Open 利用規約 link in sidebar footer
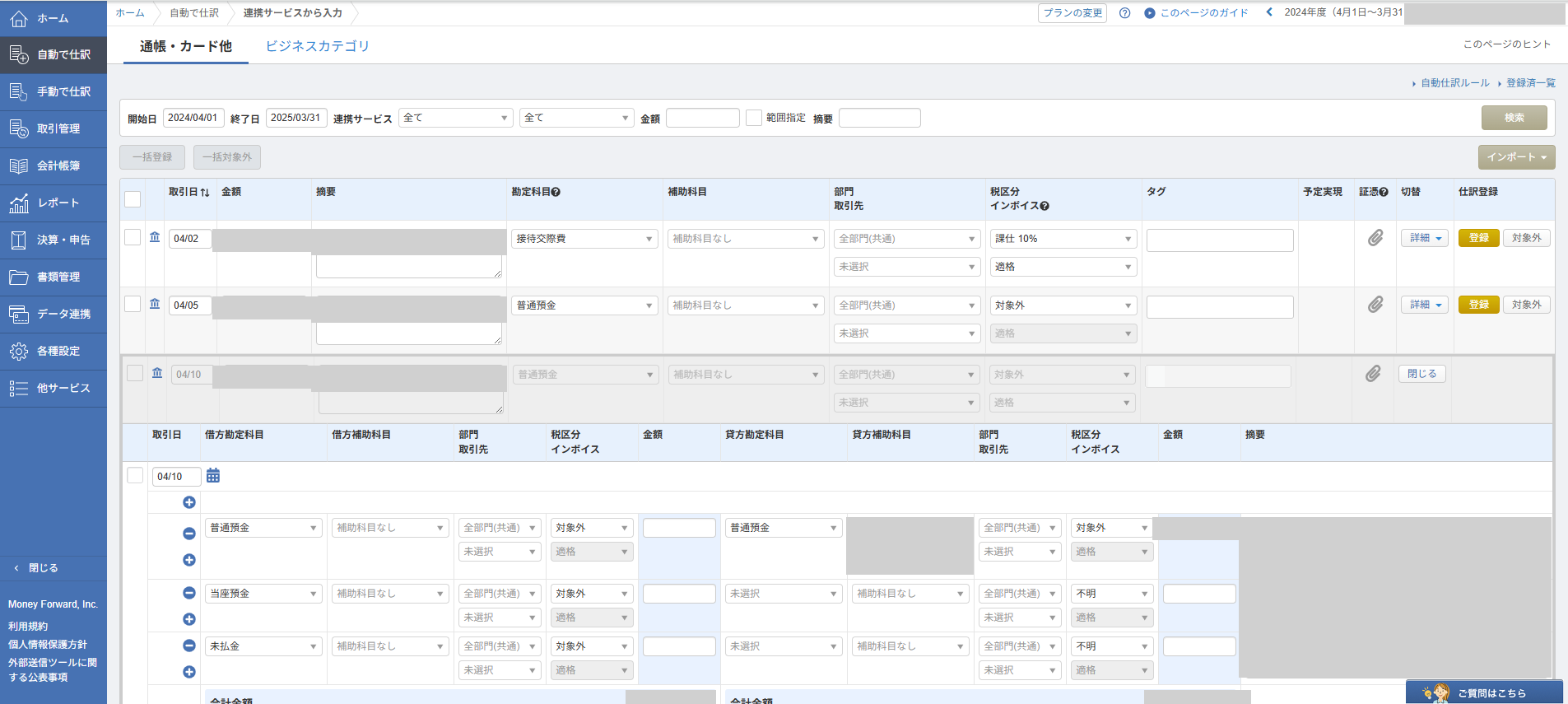 pyautogui.click(x=28, y=627)
